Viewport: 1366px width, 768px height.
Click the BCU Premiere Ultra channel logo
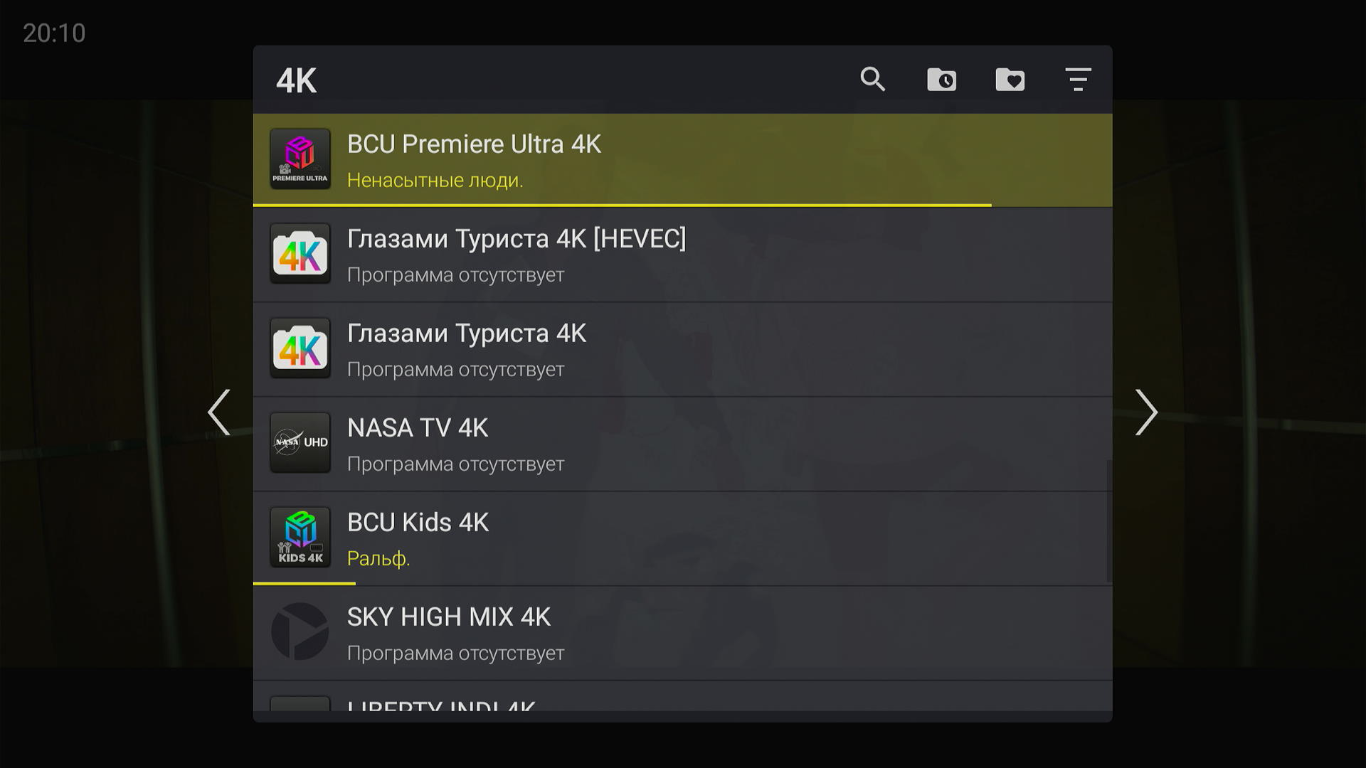pyautogui.click(x=300, y=159)
